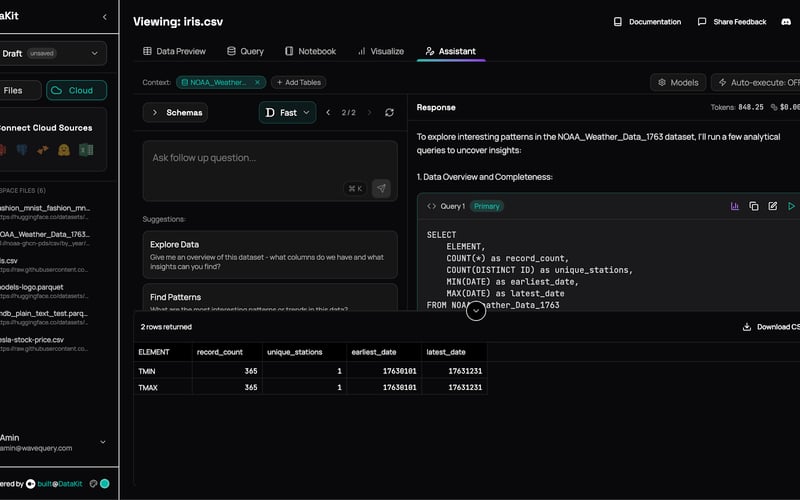Click the Excel green cloud source icon

coord(86,150)
